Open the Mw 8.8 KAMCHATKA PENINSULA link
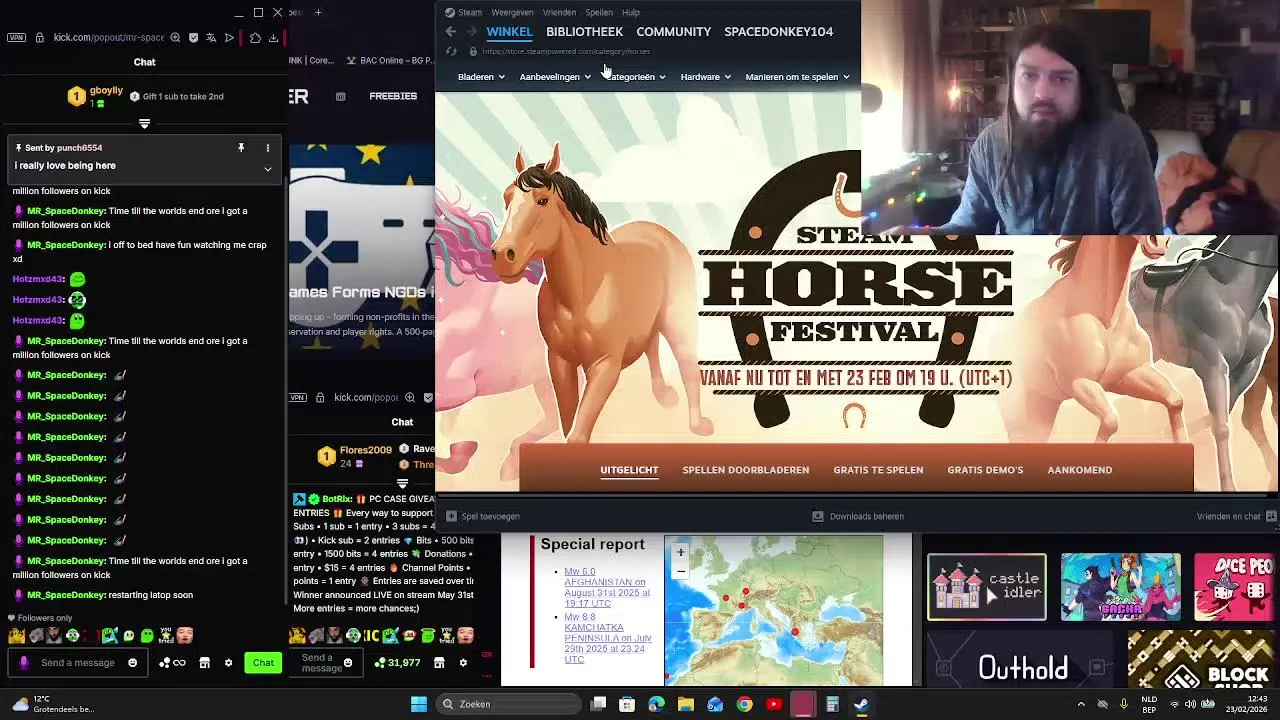The height and width of the screenshot is (720, 1280). [607, 638]
